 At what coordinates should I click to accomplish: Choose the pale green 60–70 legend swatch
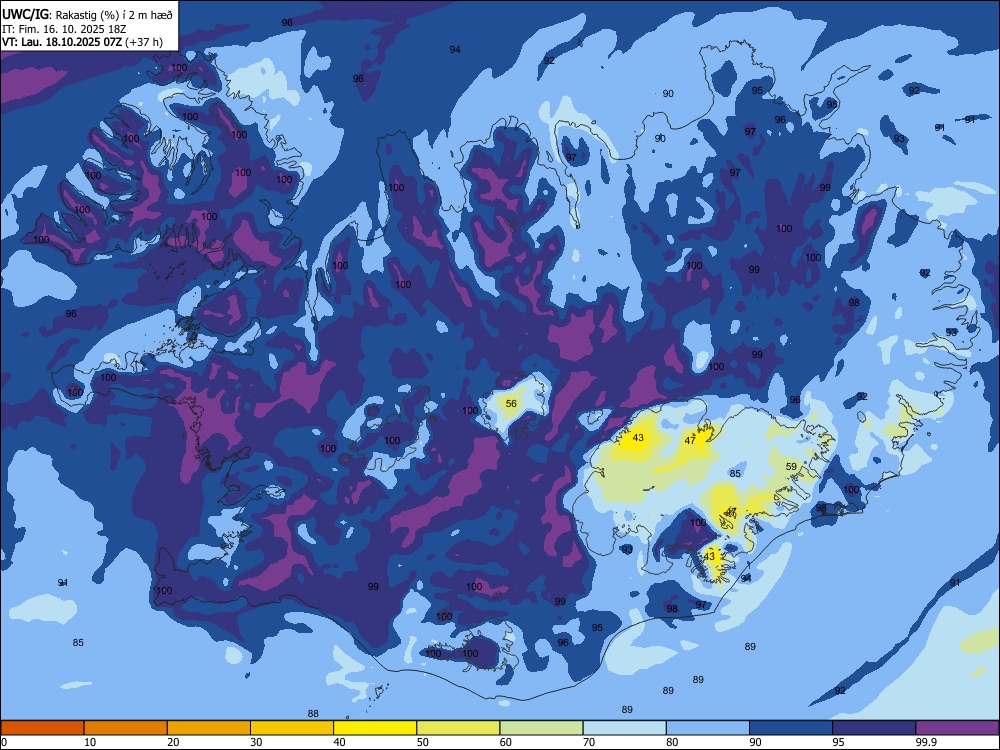[x=541, y=728]
